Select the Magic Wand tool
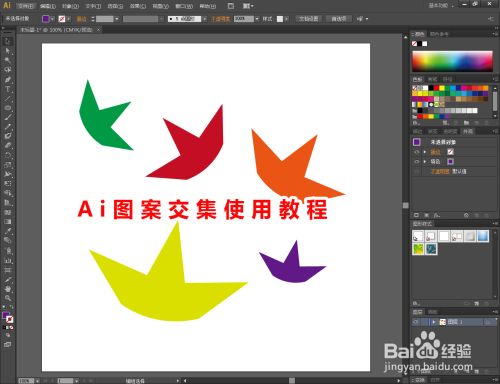500x384 pixels. (x=7, y=60)
